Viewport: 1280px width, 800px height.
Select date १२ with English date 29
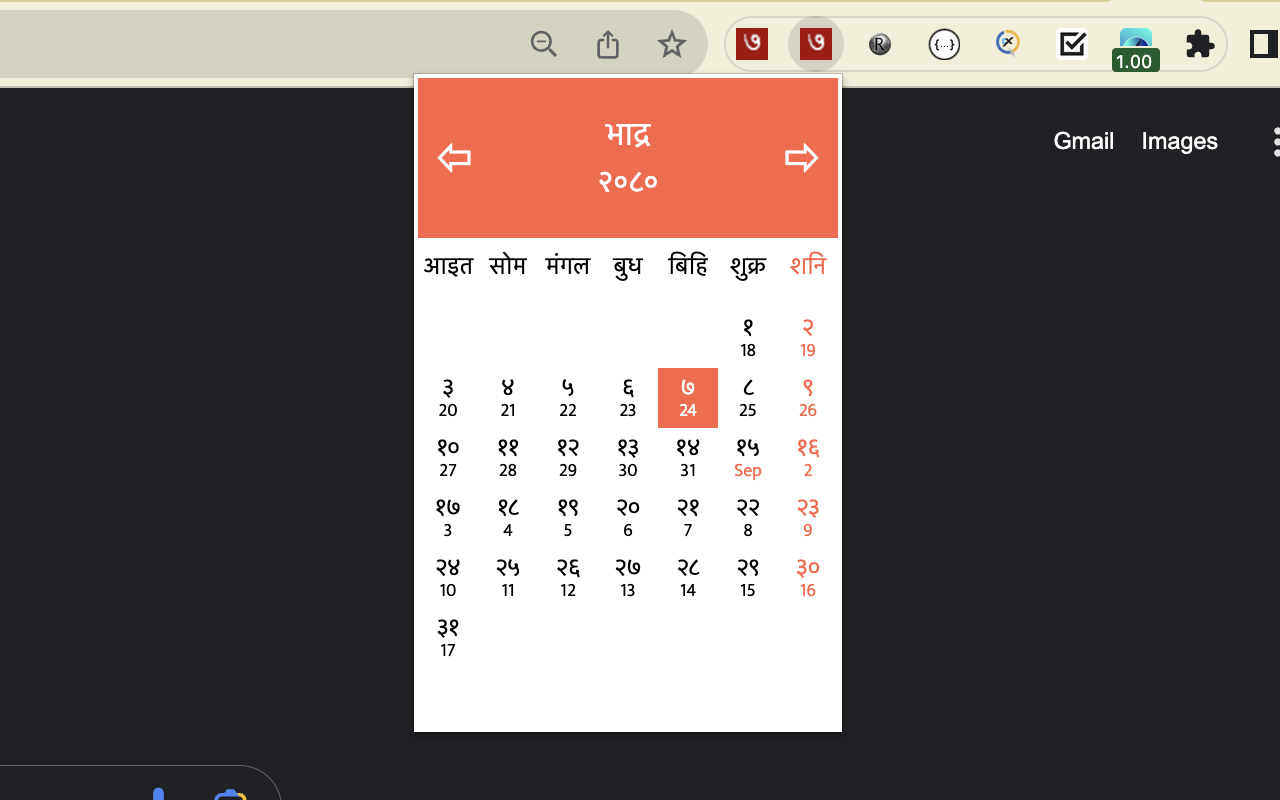[568, 458]
